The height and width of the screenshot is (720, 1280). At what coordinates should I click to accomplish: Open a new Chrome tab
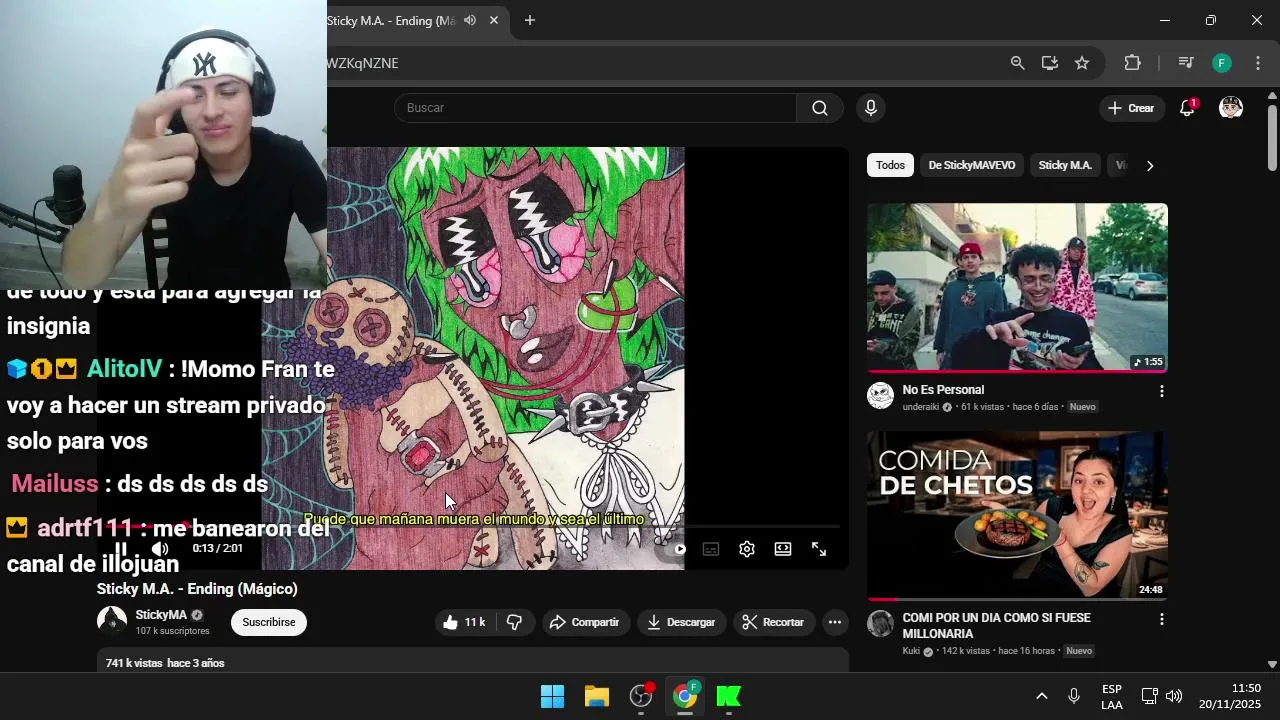[x=530, y=20]
